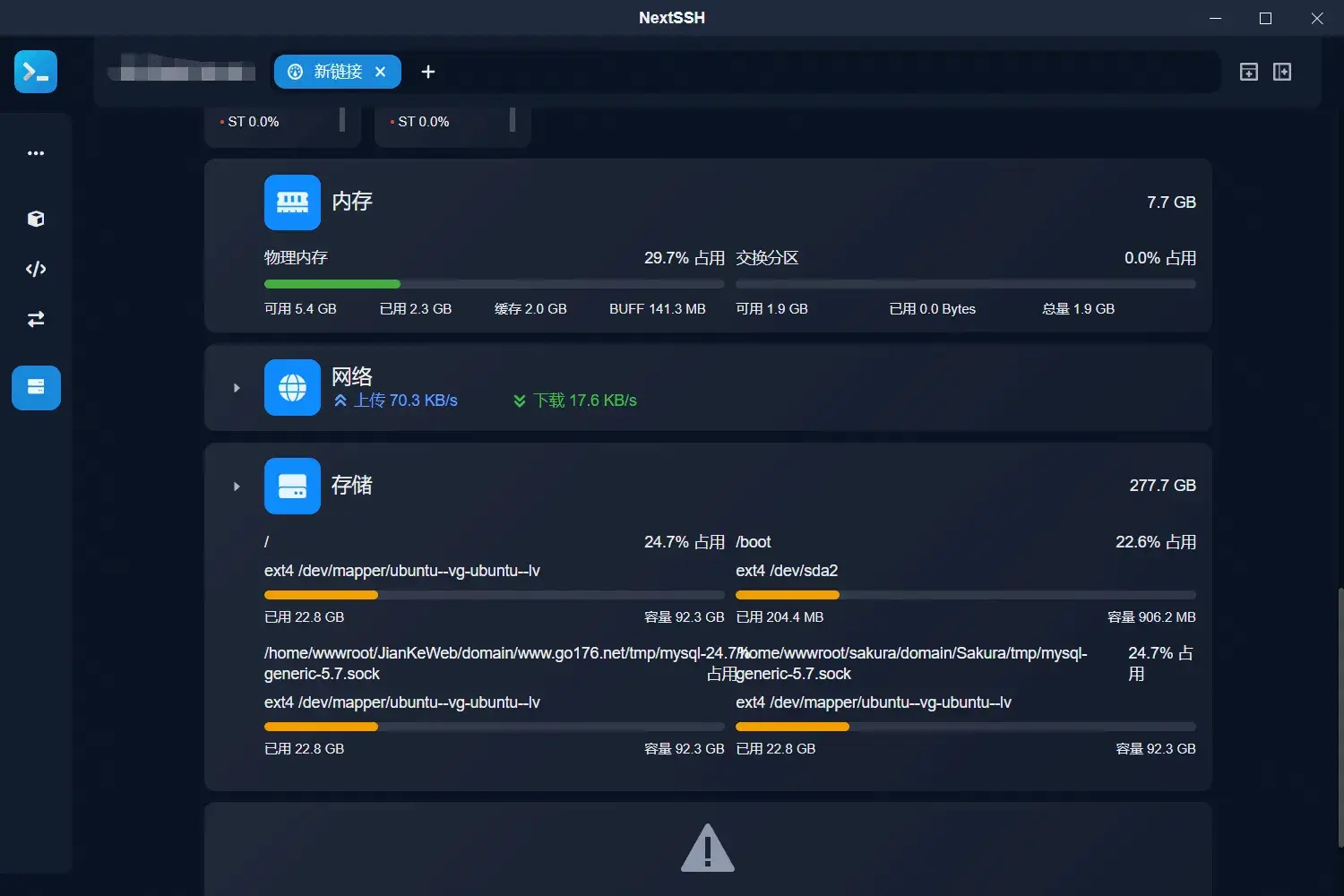Viewport: 1344px width, 896px height.
Task: Expand the 网络 network section arrow
Action: click(x=237, y=388)
